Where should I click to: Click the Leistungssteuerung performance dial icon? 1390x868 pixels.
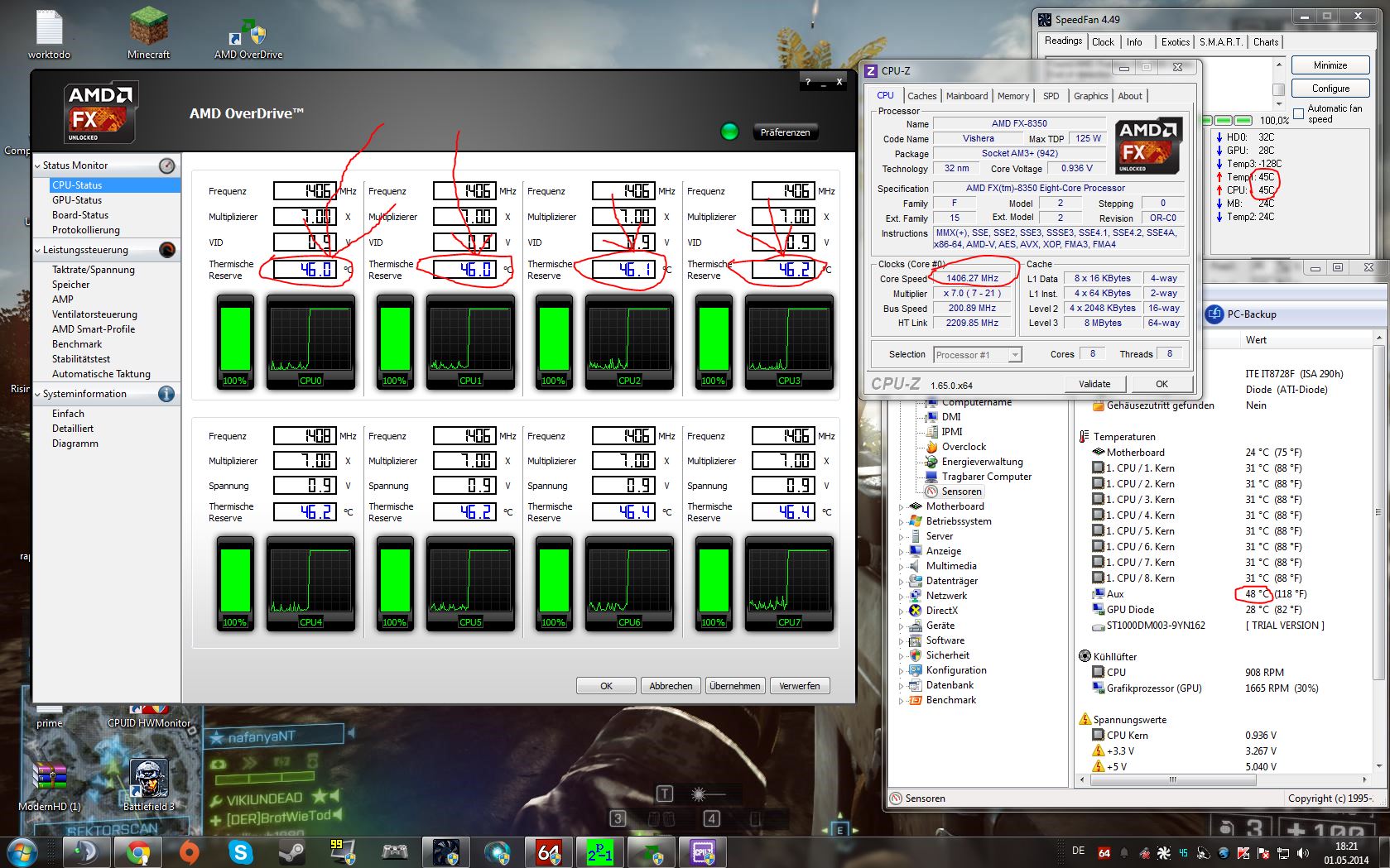(x=167, y=250)
